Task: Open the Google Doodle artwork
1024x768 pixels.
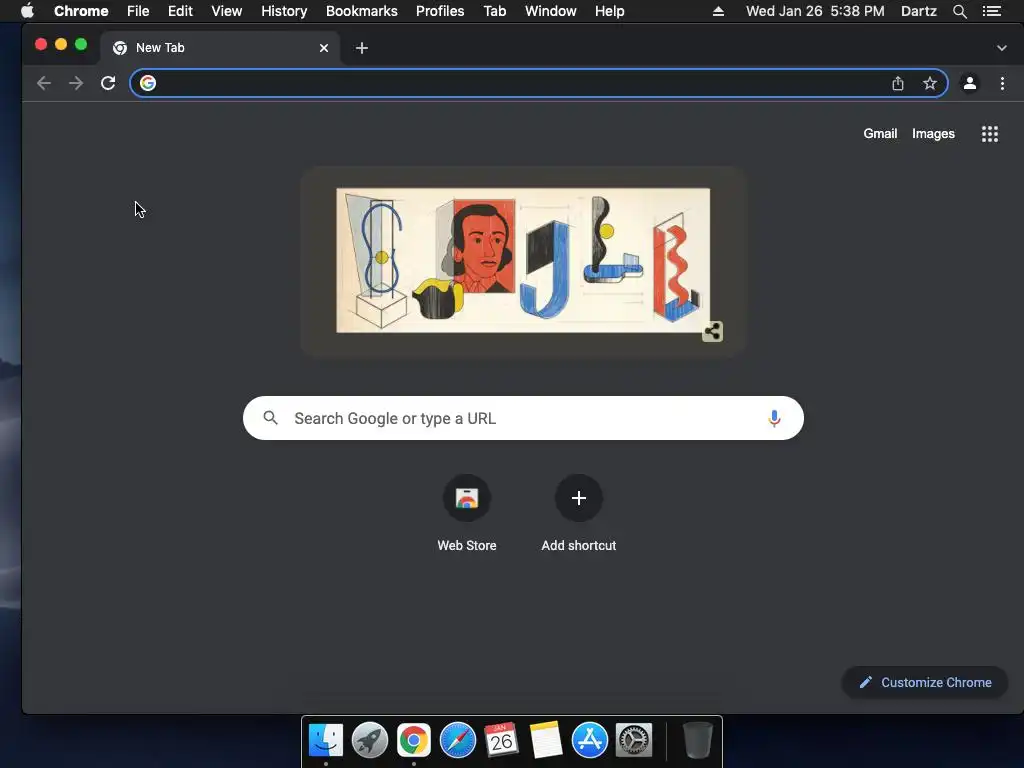Action: (x=523, y=261)
